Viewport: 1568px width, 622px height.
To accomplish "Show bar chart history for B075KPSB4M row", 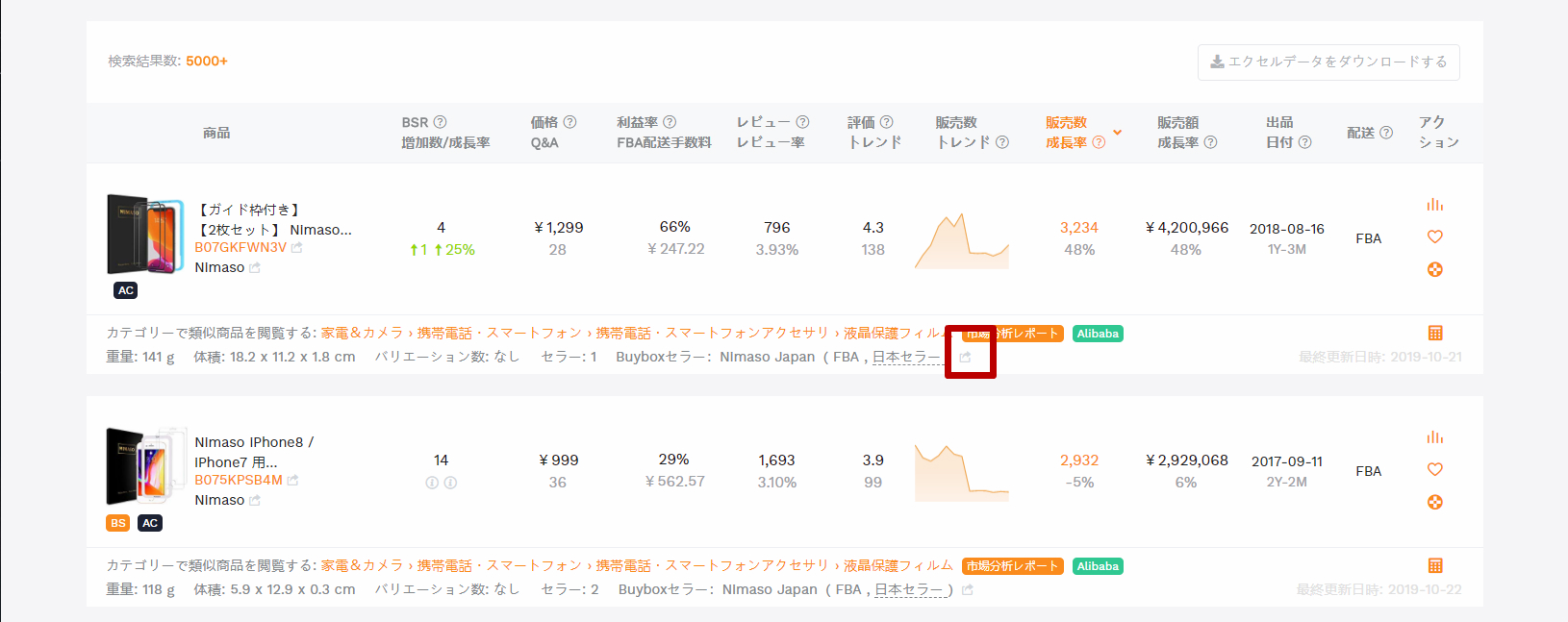I will [x=1435, y=437].
